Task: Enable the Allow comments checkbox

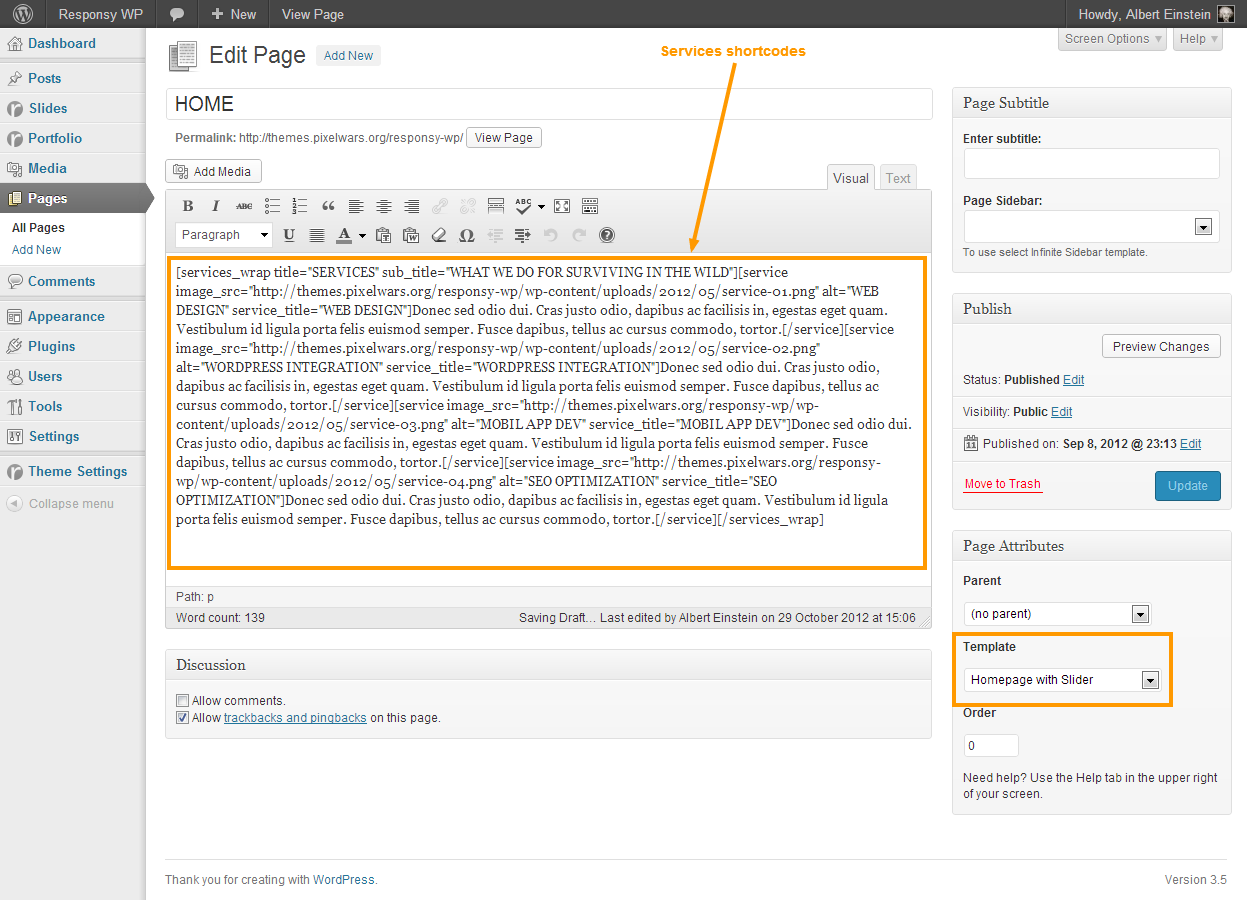Action: (x=182, y=701)
